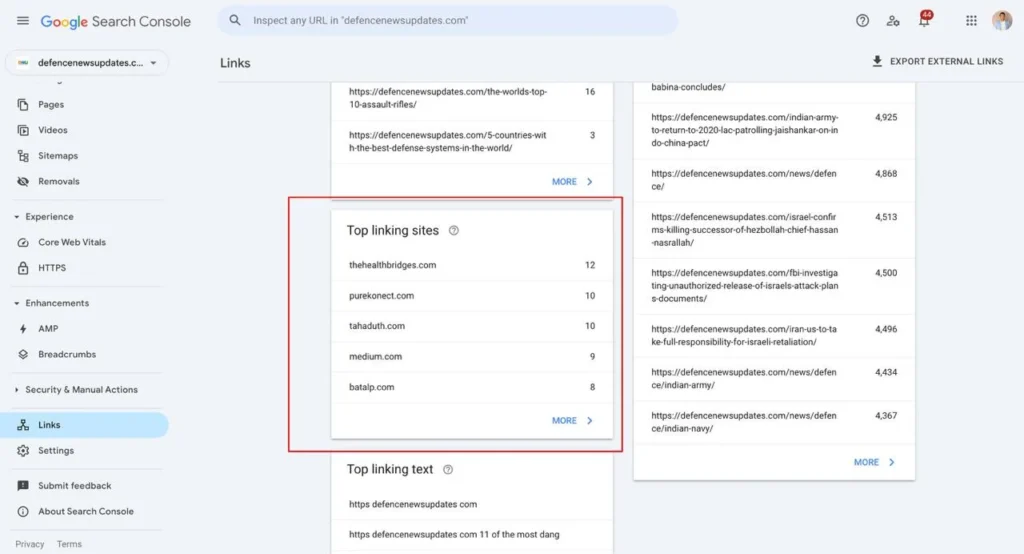Select medium.com linking site row
The image size is (1024, 554).
click(472, 357)
